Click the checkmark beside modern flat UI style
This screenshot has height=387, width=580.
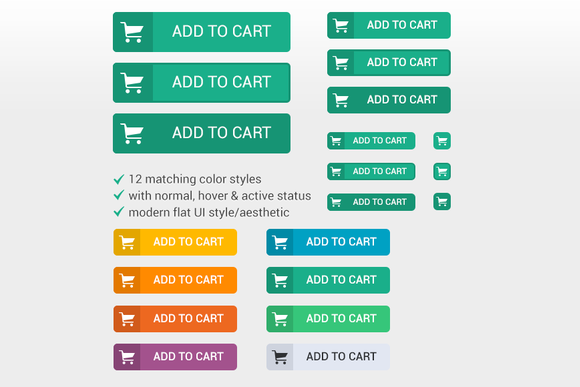[119, 212]
